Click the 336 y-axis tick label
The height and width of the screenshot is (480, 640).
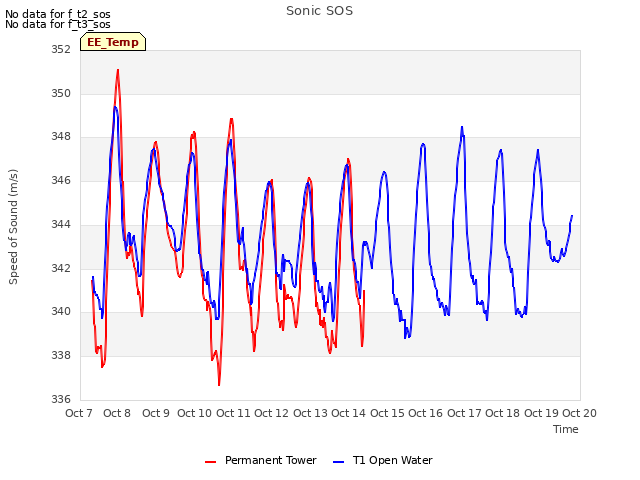point(61,399)
